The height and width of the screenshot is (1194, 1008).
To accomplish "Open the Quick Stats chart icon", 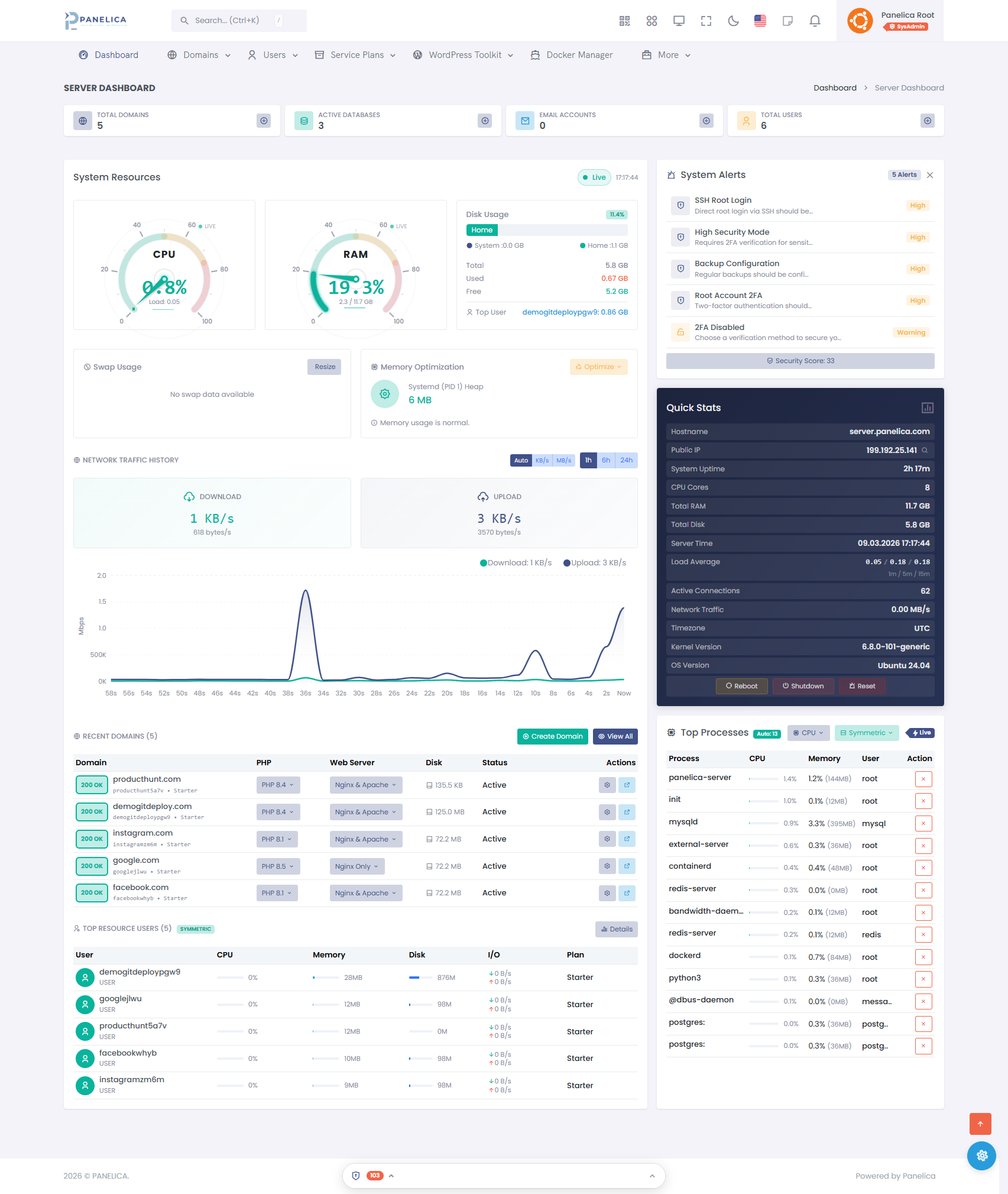I will pos(927,407).
